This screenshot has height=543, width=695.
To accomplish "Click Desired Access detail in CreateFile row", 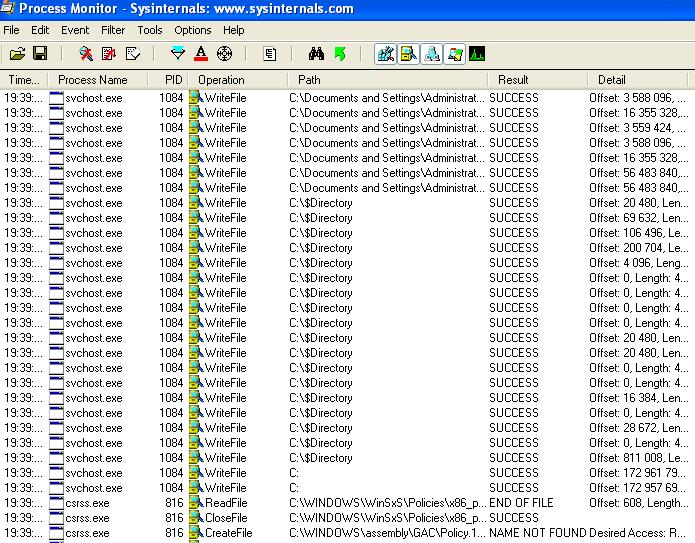I will point(638,533).
